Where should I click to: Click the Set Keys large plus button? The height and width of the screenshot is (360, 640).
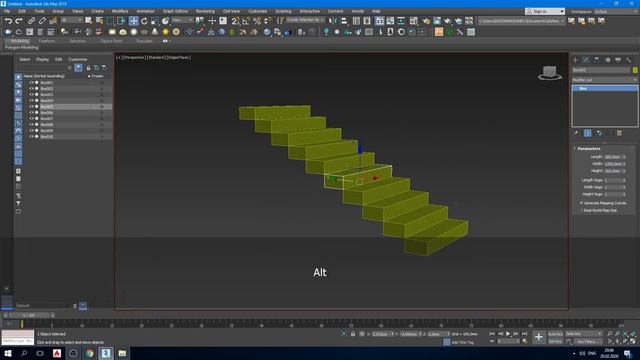[x=539, y=337]
